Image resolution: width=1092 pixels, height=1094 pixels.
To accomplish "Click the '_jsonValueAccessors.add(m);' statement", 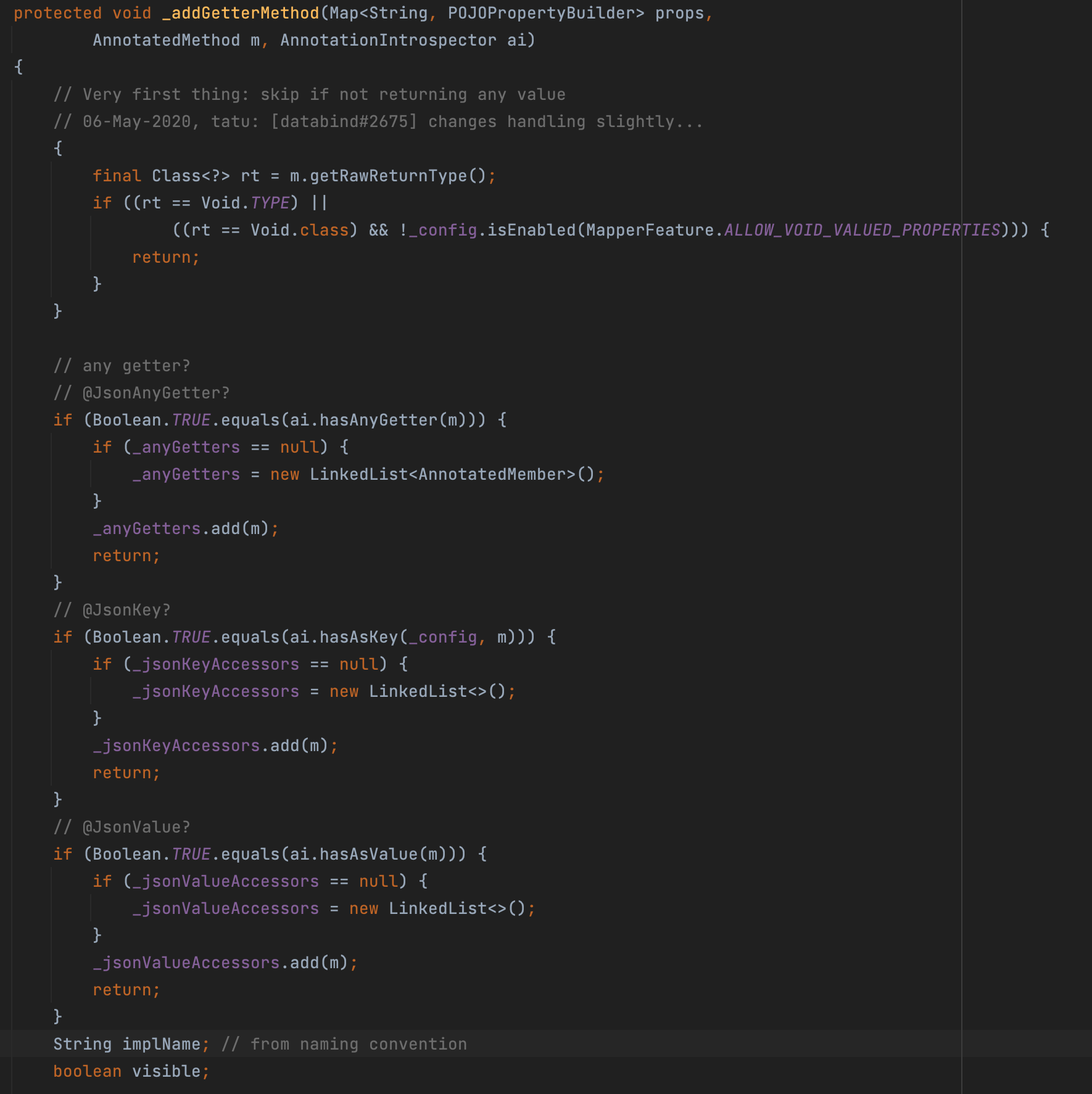I will [x=226, y=963].
